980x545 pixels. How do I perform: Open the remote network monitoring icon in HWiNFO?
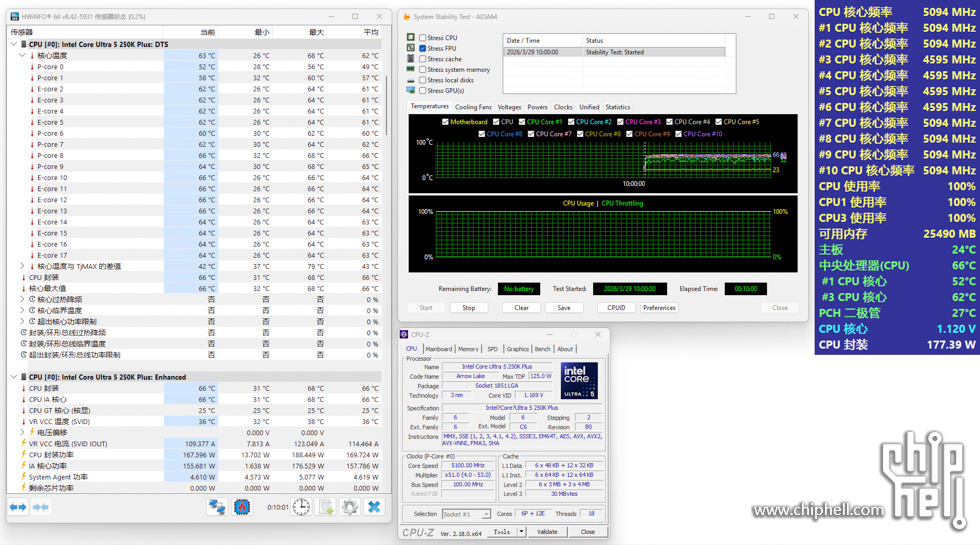tap(217, 507)
